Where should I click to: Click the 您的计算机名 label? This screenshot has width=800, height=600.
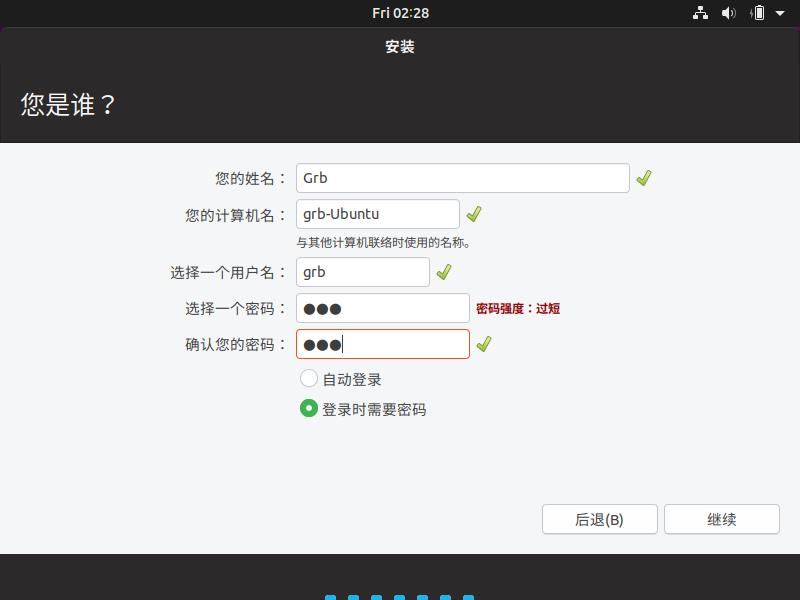pos(236,215)
